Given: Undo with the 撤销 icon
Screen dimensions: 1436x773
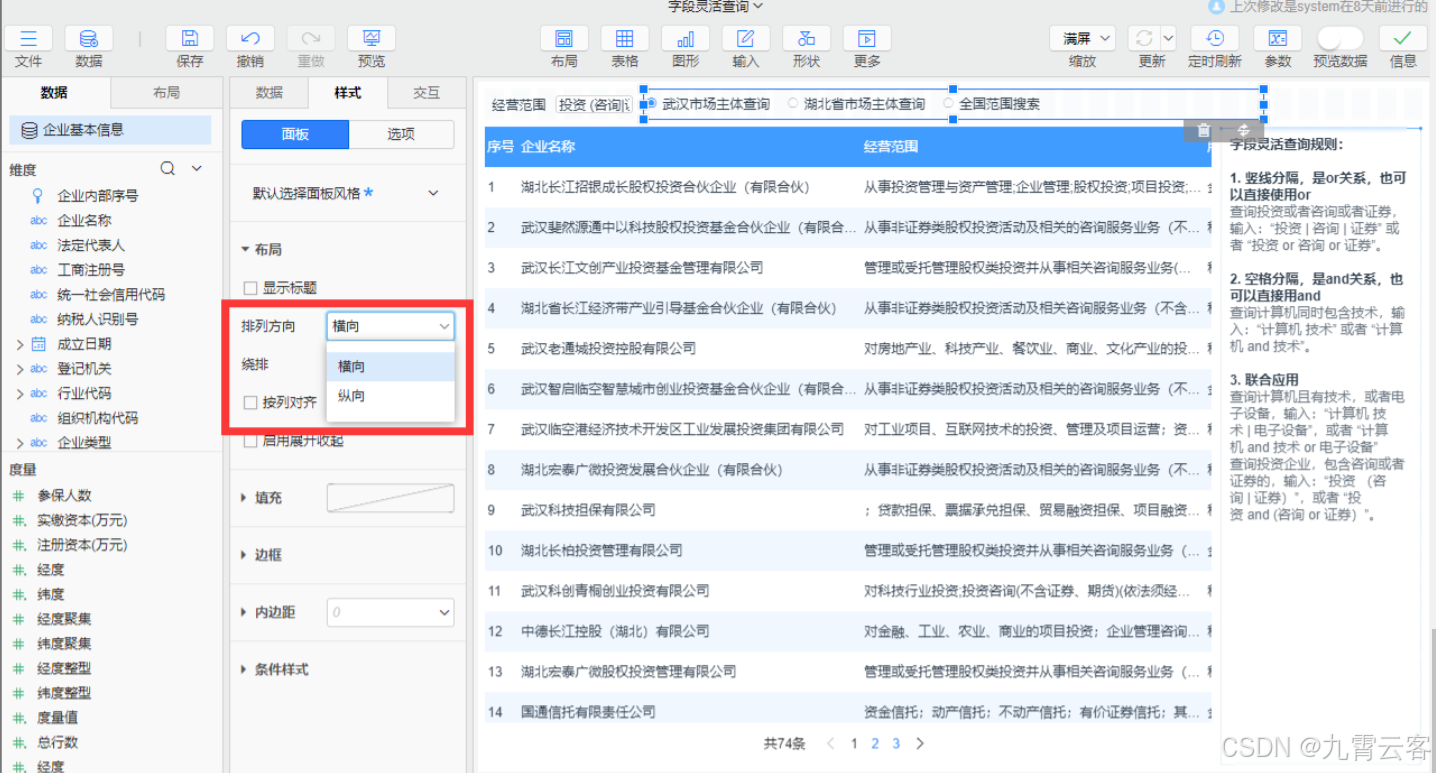Looking at the screenshot, I should tap(250, 39).
